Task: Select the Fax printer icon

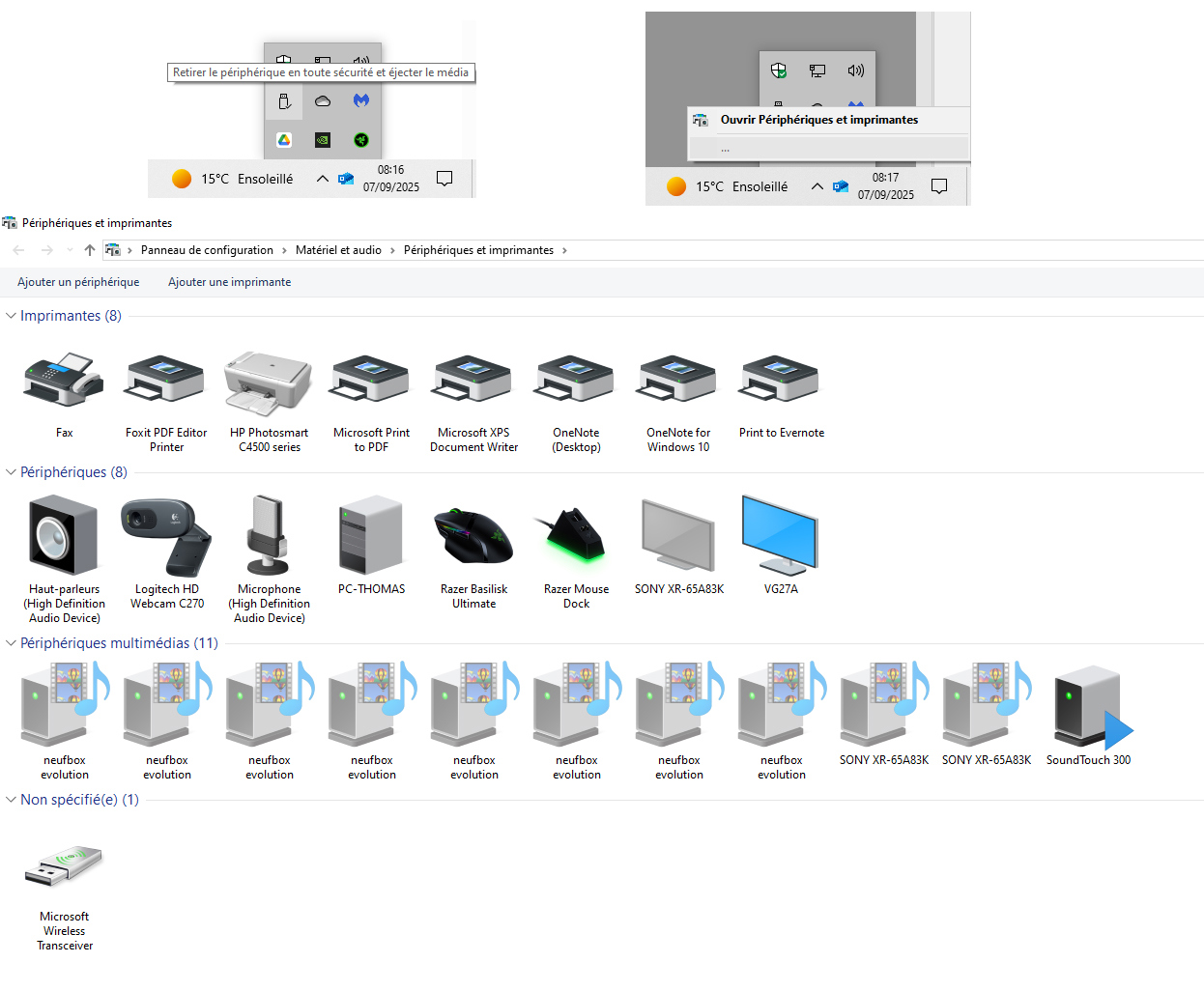Action: pos(64,381)
